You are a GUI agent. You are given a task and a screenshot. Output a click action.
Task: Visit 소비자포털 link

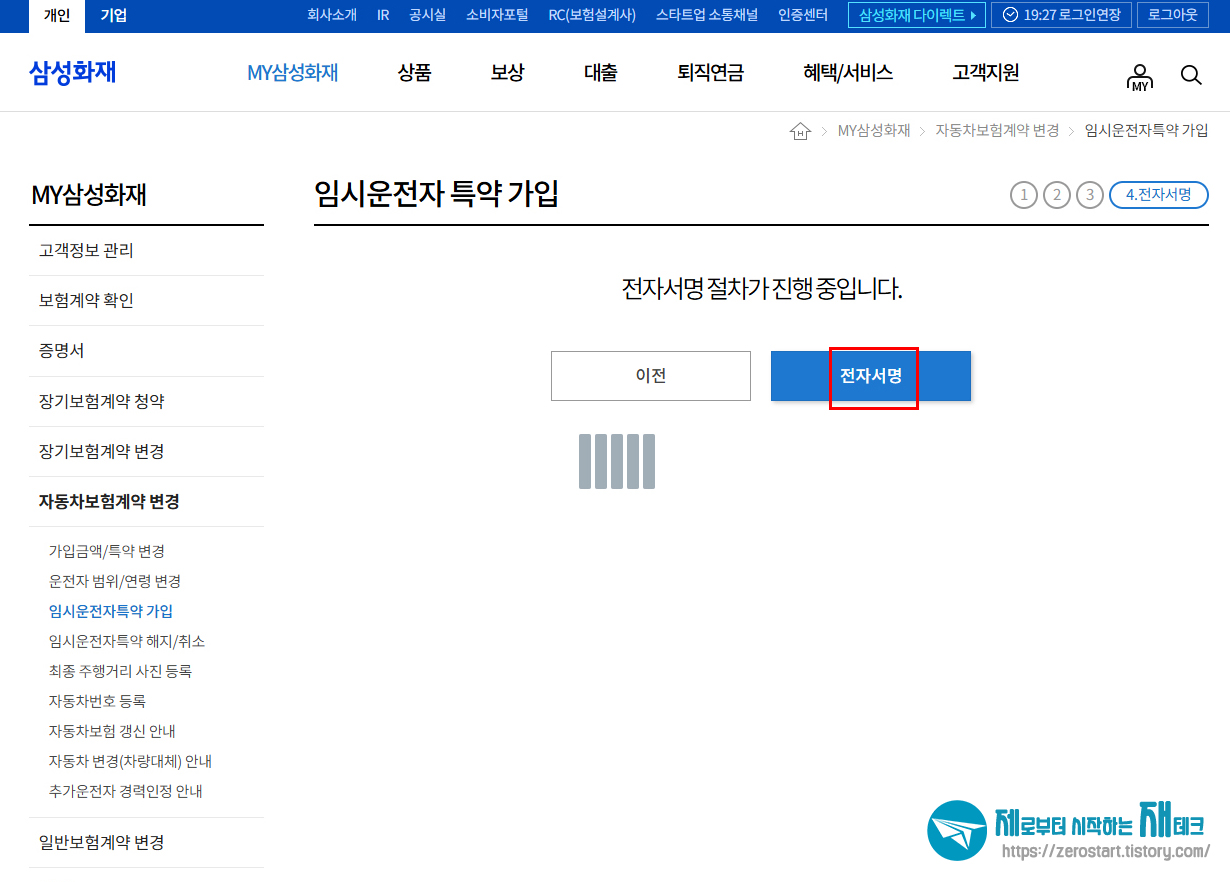click(x=497, y=15)
